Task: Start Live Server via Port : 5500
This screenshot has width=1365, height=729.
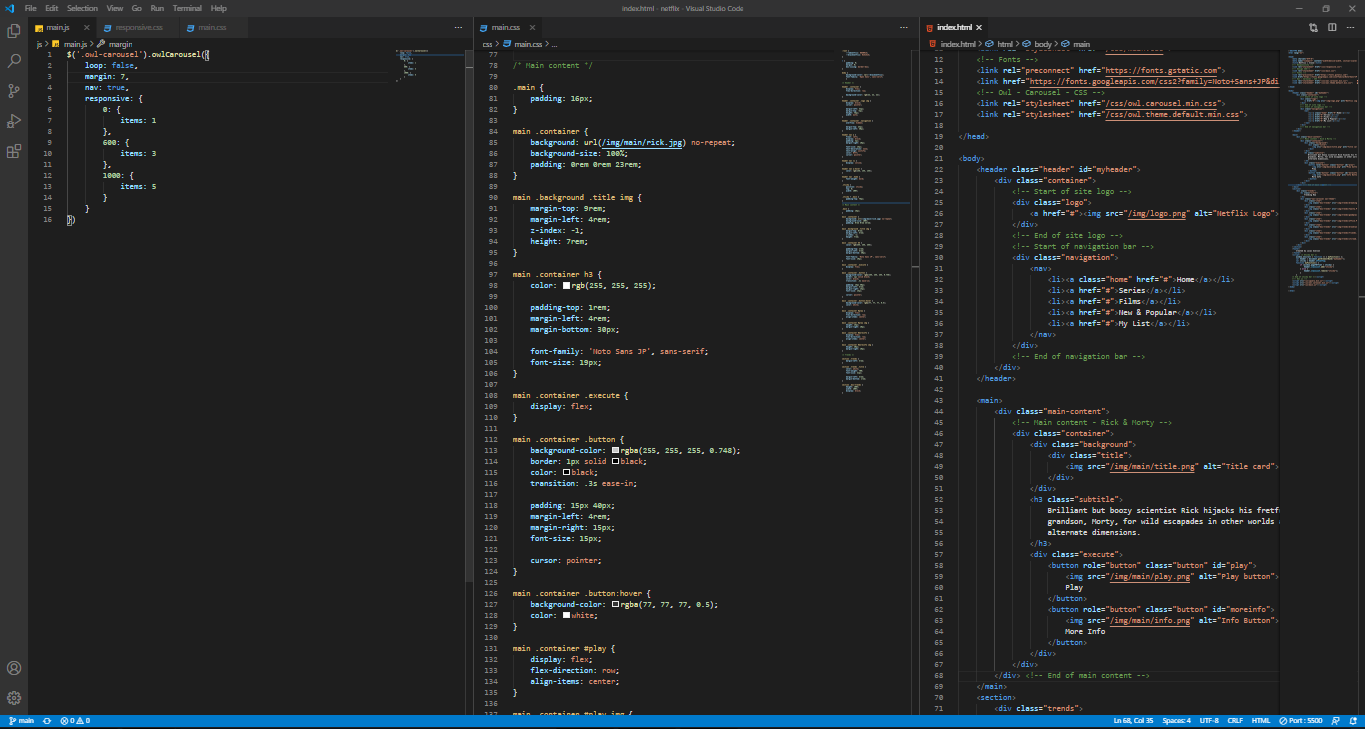Action: [1300, 719]
